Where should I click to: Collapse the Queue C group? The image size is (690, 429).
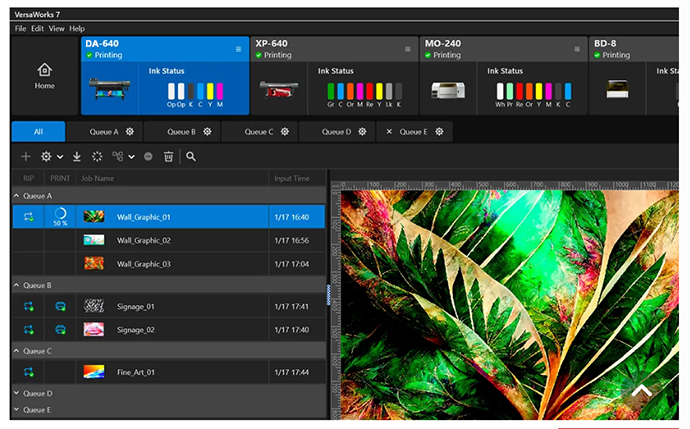16,351
